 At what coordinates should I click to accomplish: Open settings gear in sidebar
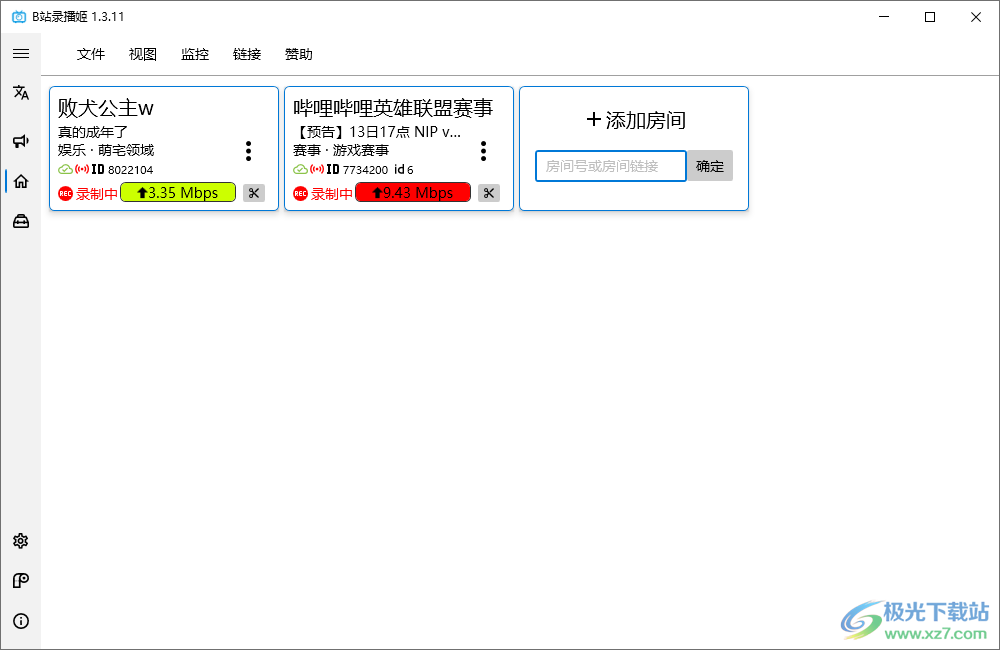click(x=20, y=541)
